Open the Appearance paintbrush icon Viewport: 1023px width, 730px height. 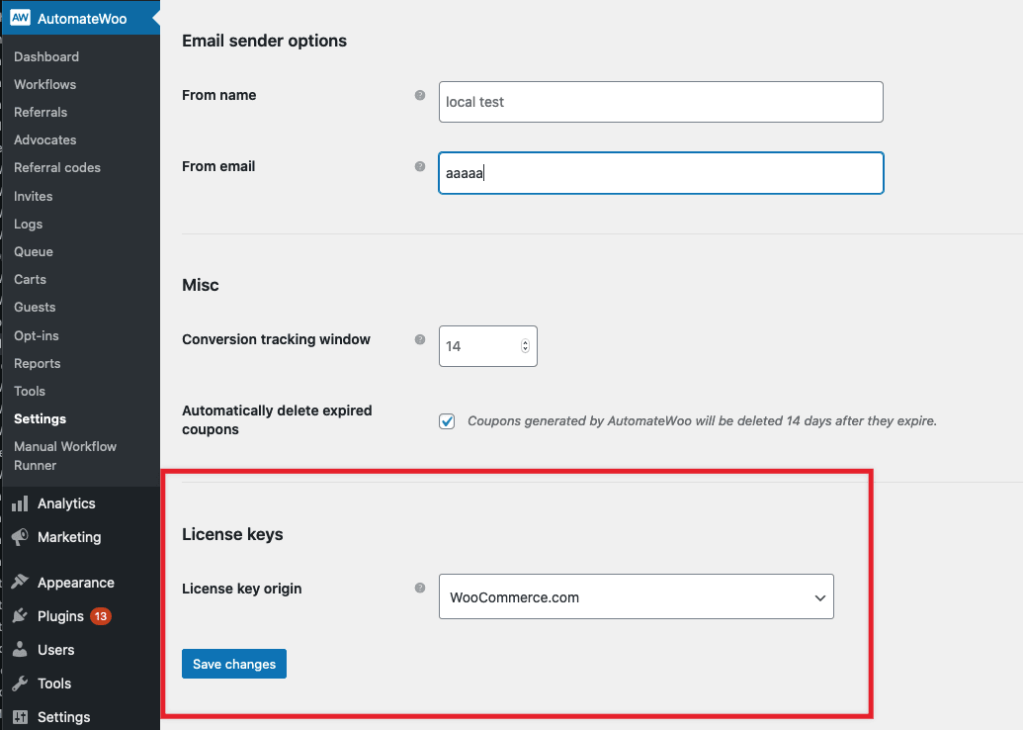coord(22,581)
